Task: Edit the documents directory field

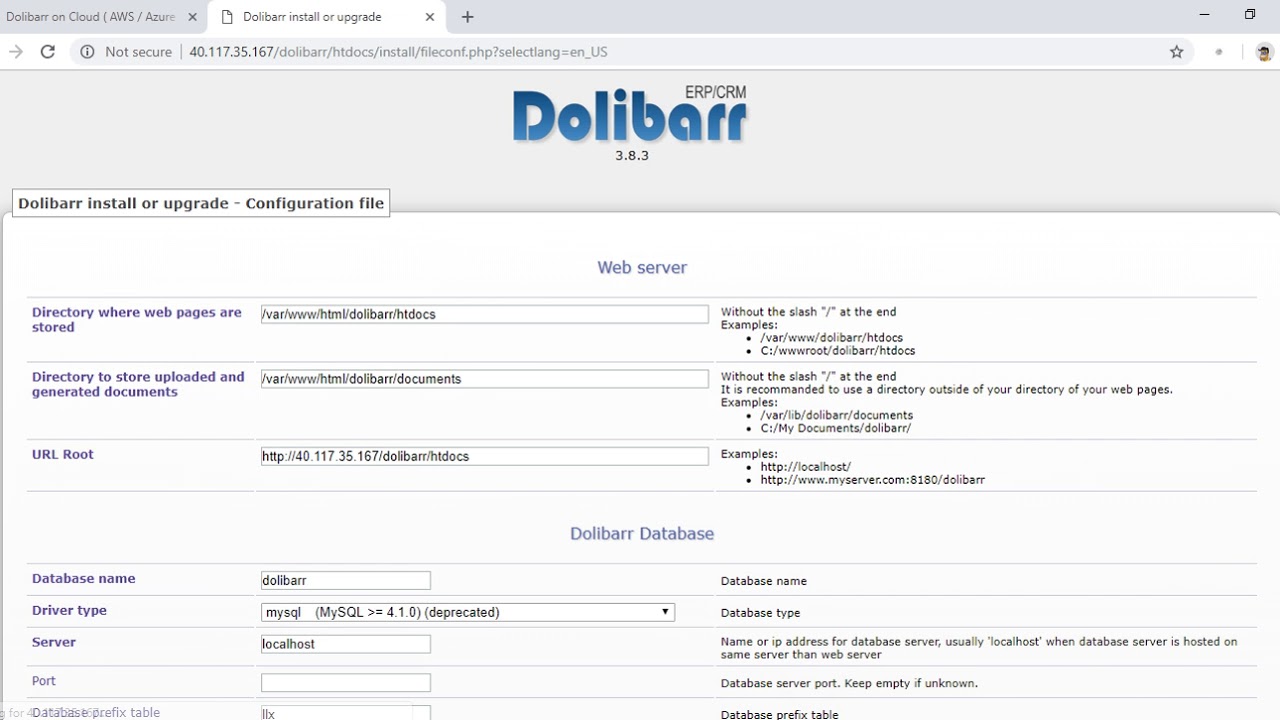Action: point(484,379)
